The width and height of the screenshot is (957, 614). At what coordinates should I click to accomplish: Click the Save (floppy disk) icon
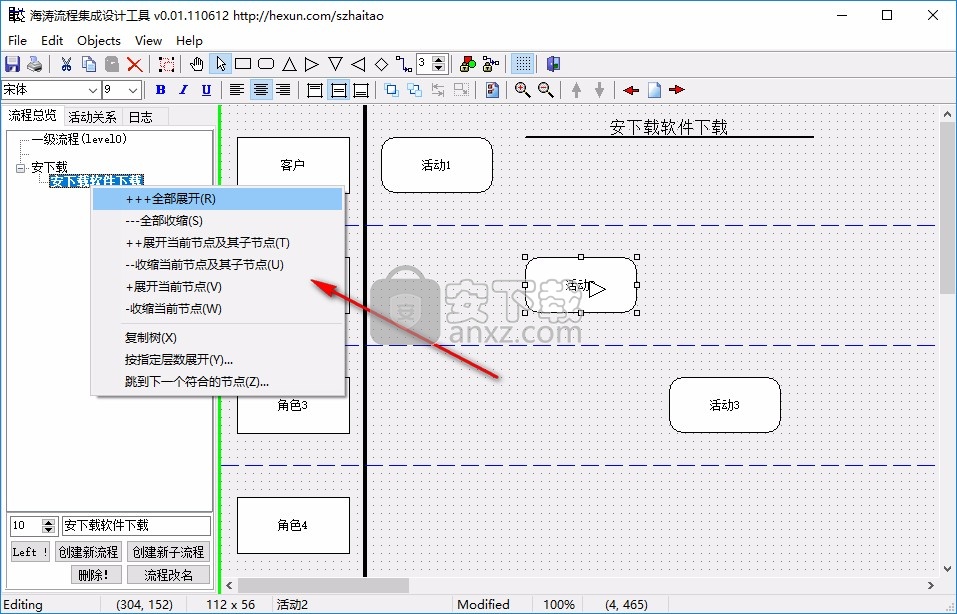click(12, 64)
